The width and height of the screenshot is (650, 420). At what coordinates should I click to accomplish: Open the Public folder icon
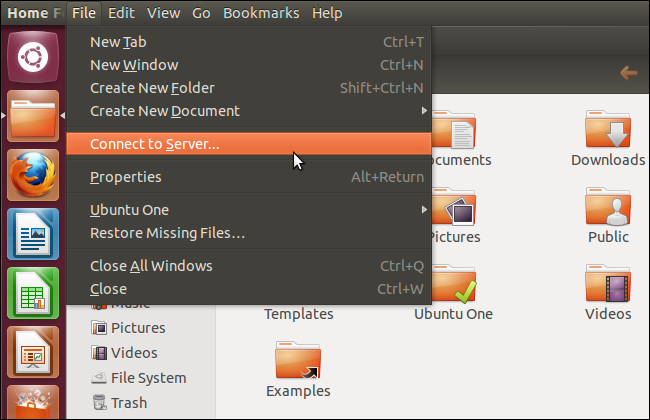coord(608,216)
